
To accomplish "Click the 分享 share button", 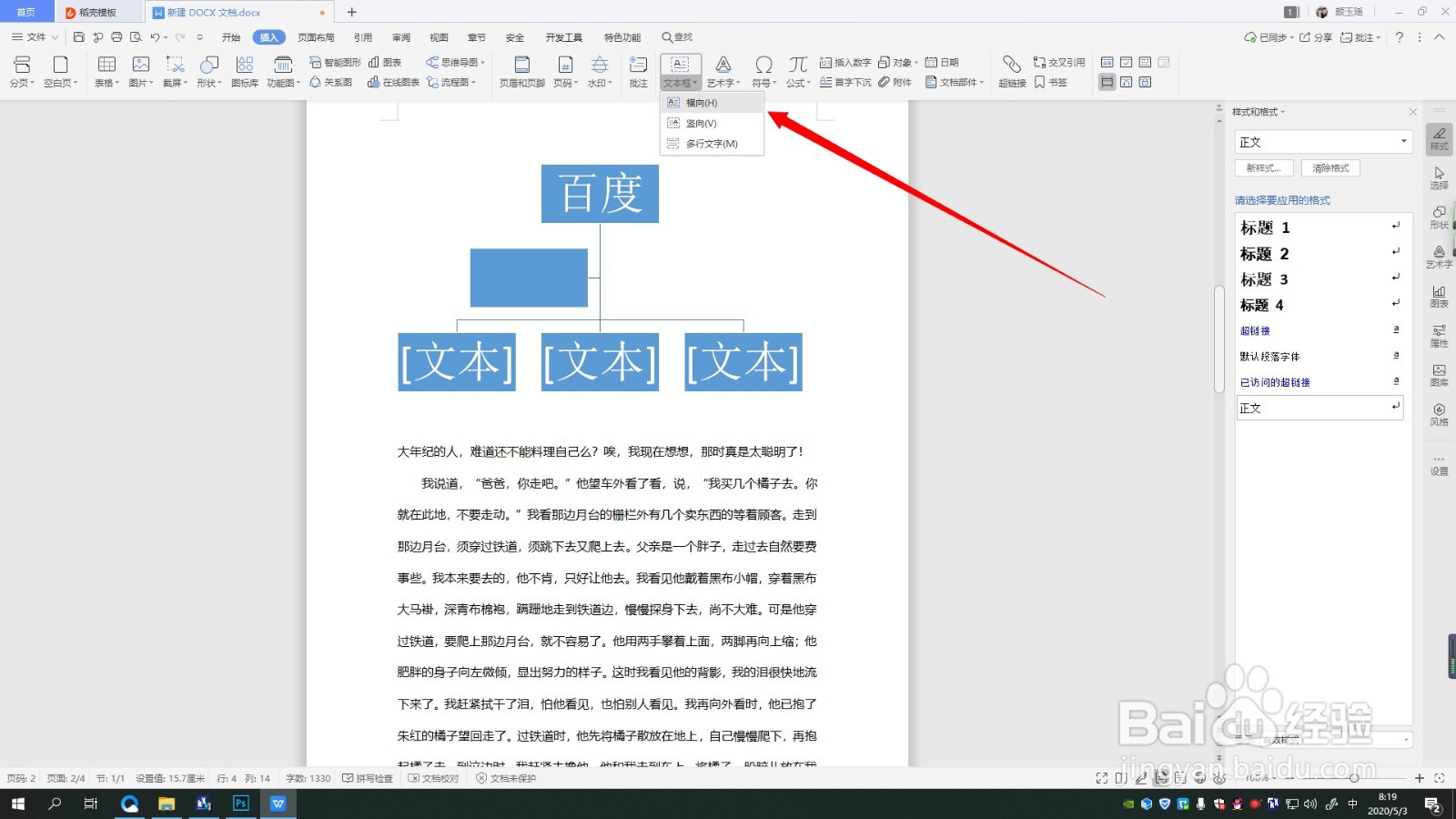I will 1315,37.
